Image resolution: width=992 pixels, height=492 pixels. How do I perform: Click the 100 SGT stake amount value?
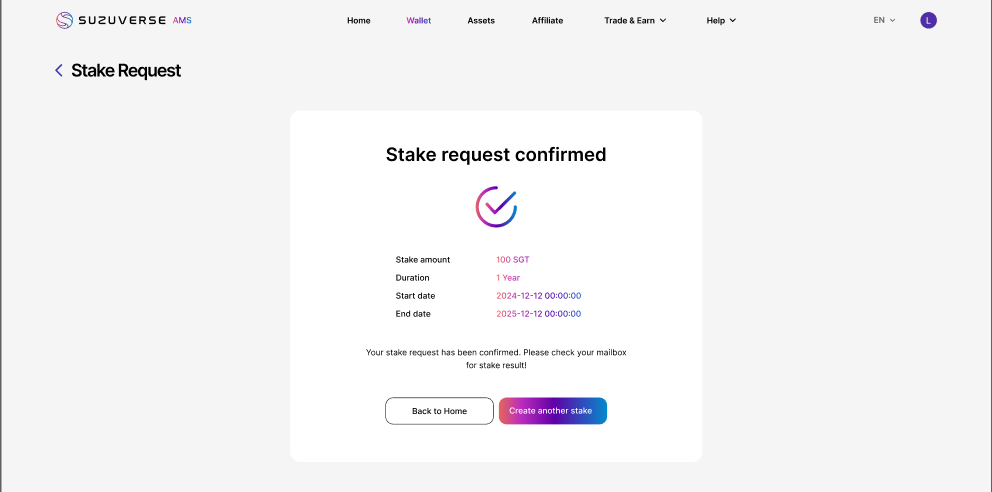(x=513, y=259)
